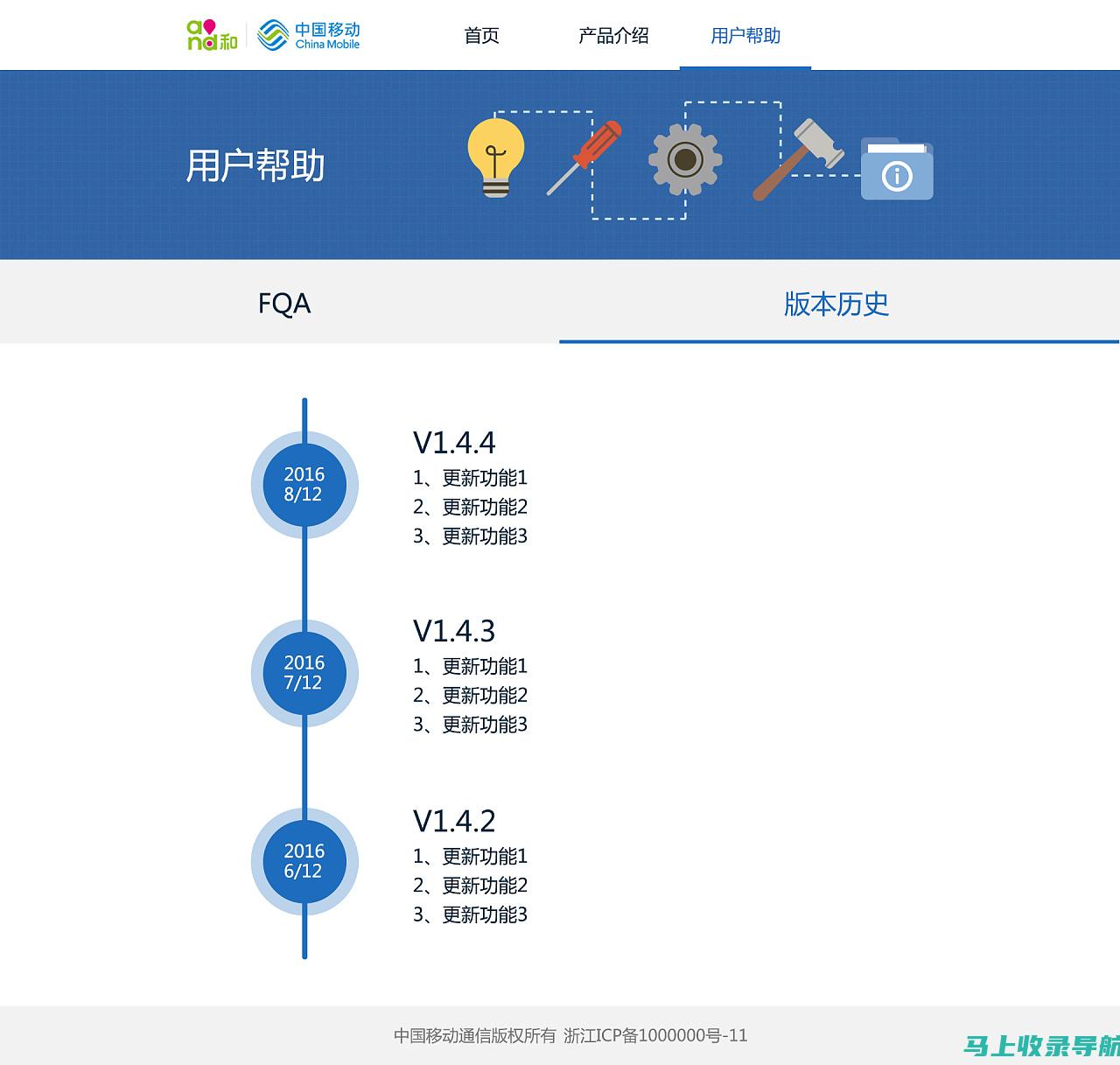Click '1、更新功能1' under V1.4.2
The width and height of the screenshot is (1120, 1065).
coord(471,856)
